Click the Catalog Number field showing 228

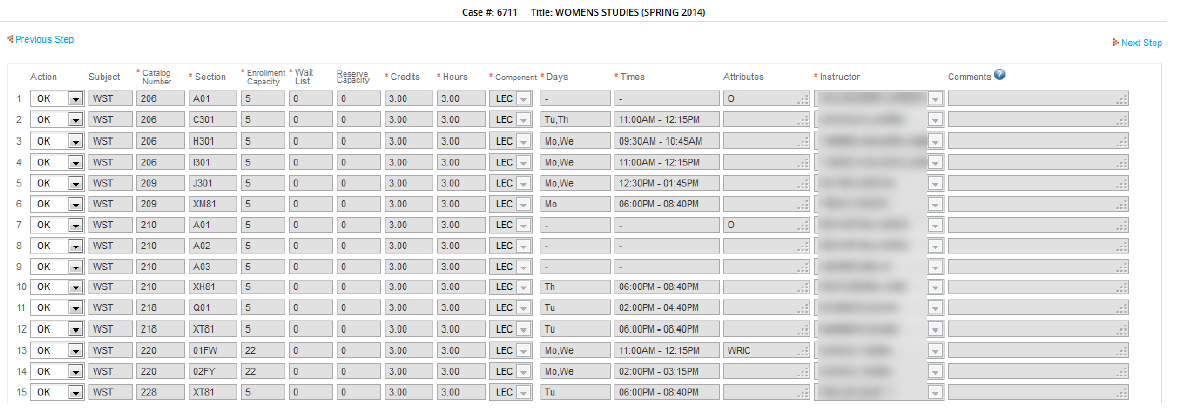point(160,393)
